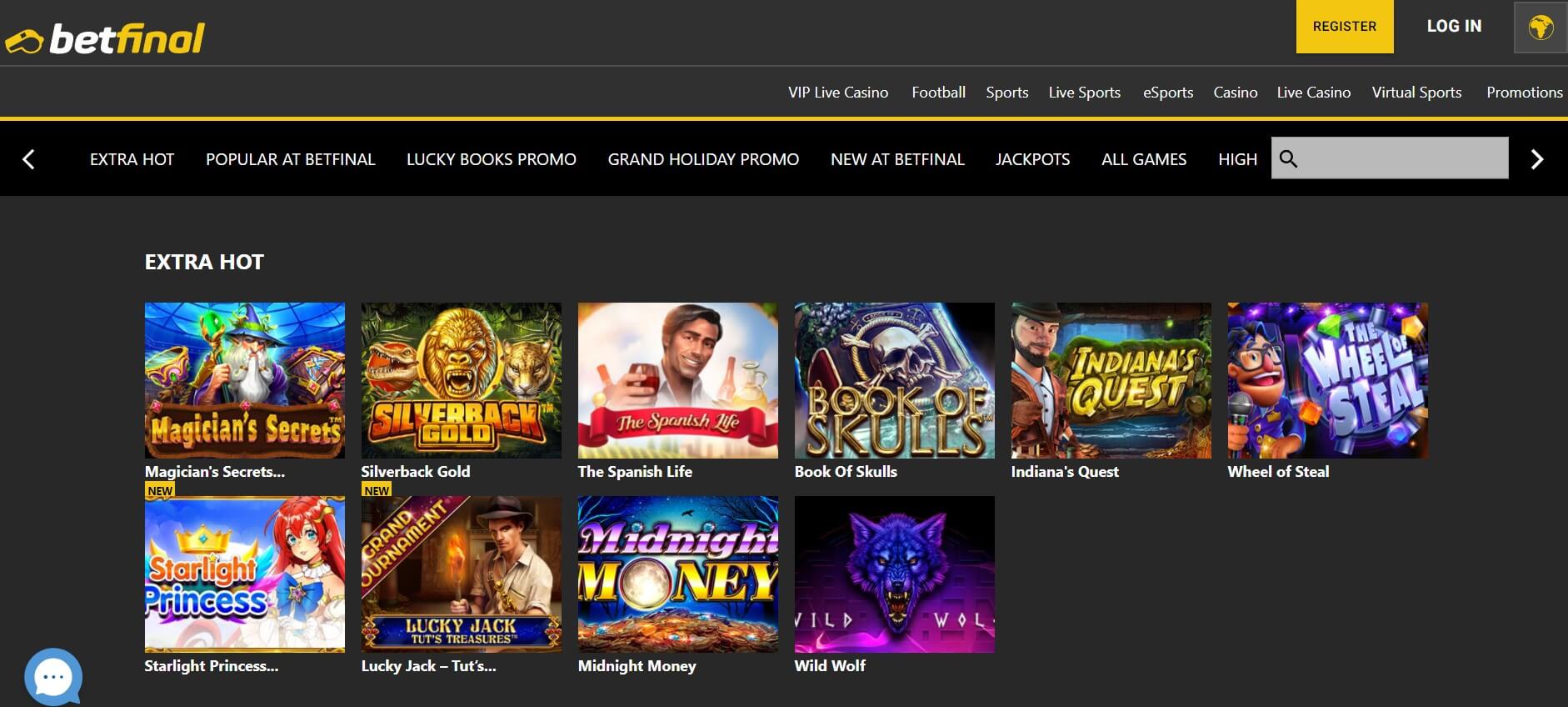Viewport: 1568px width, 707px height.
Task: Launch the Silverback Gold game thumbnail
Action: (x=462, y=380)
